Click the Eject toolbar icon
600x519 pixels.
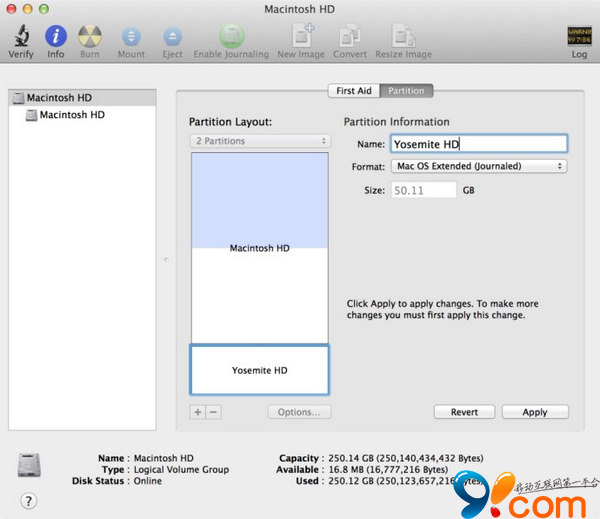(172, 36)
